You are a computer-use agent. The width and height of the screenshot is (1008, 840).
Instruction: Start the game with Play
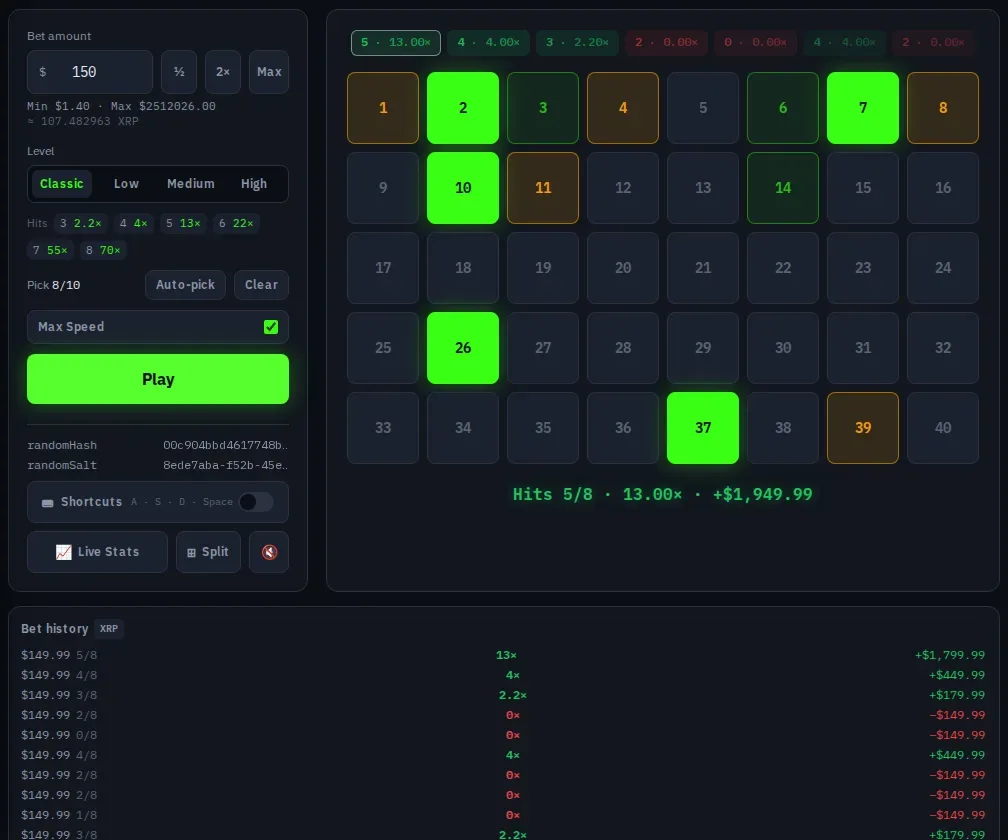pos(158,379)
